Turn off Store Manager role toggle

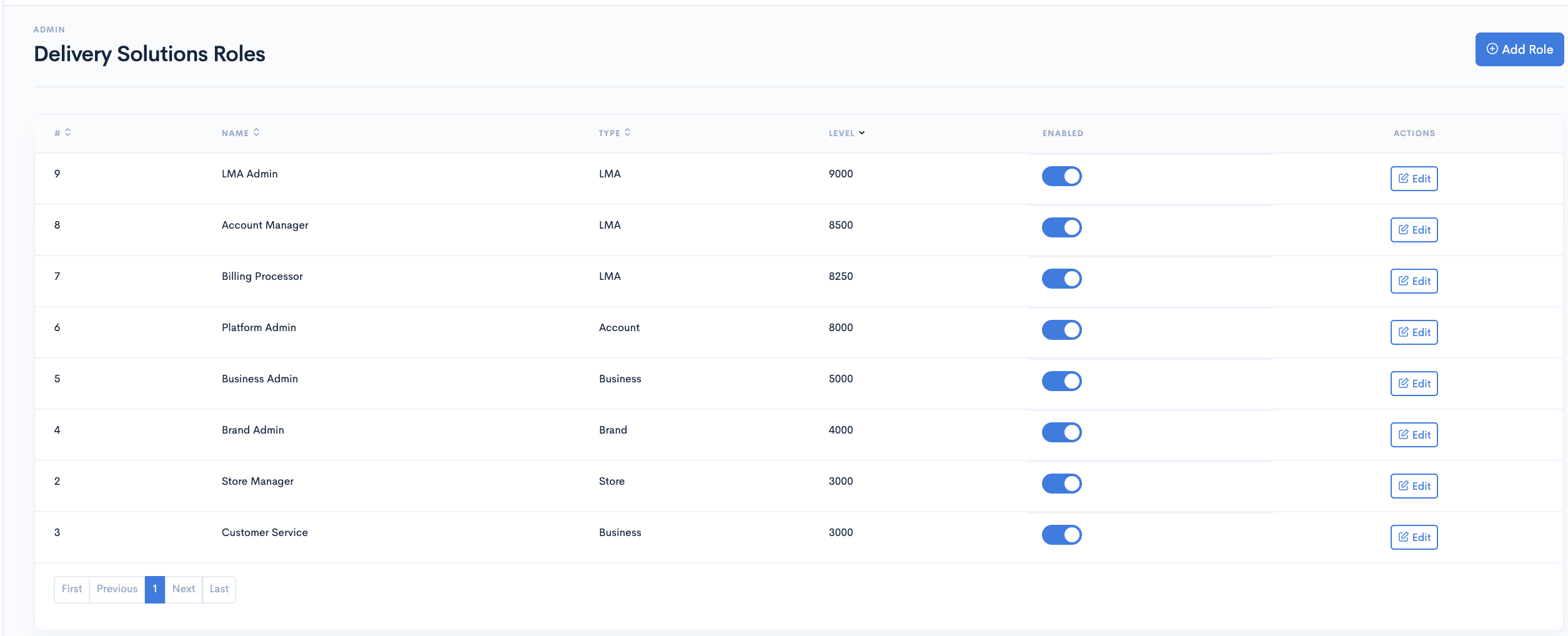[x=1061, y=484]
